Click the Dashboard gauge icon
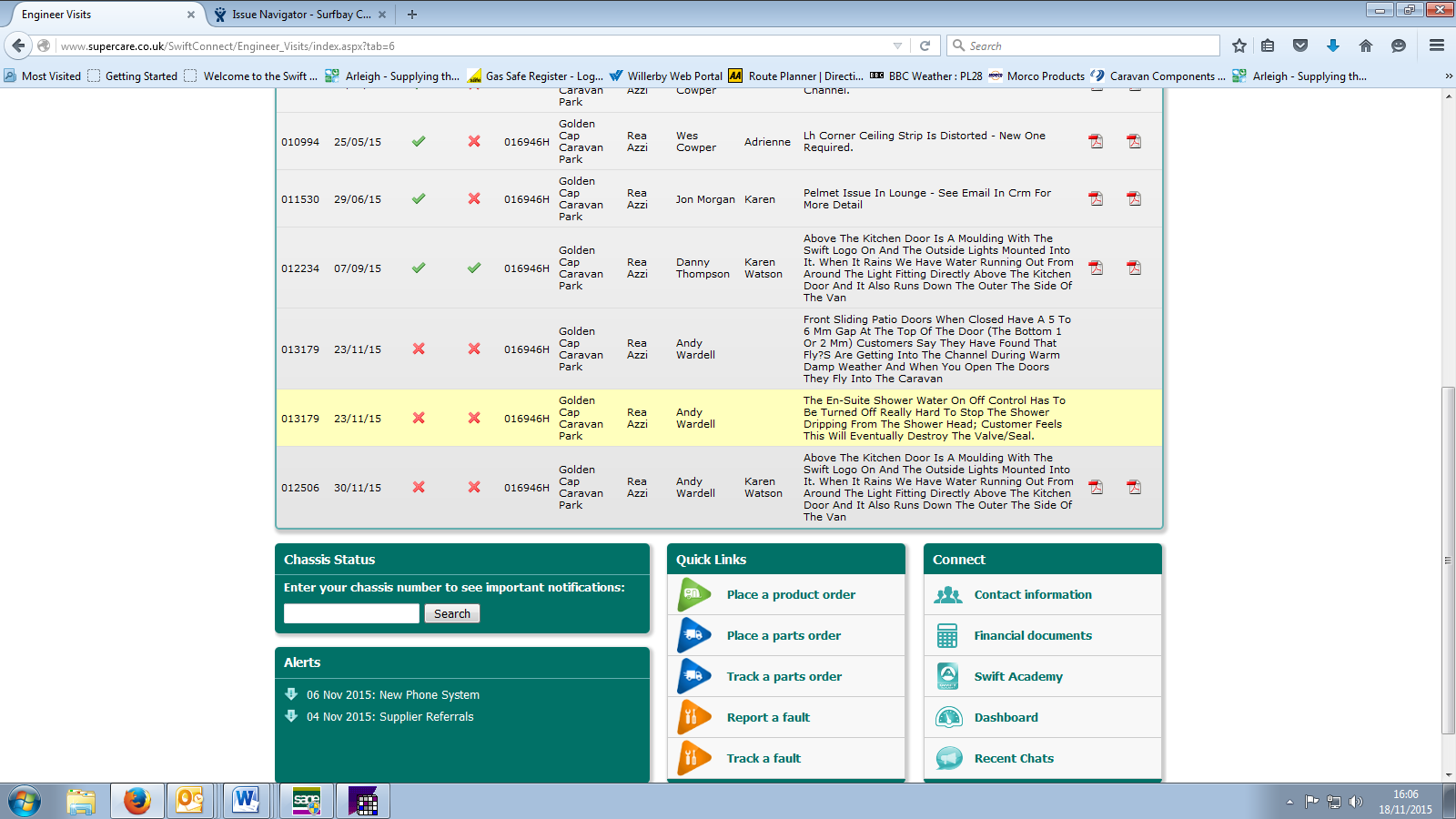This screenshot has width=1456, height=819. tap(948, 717)
